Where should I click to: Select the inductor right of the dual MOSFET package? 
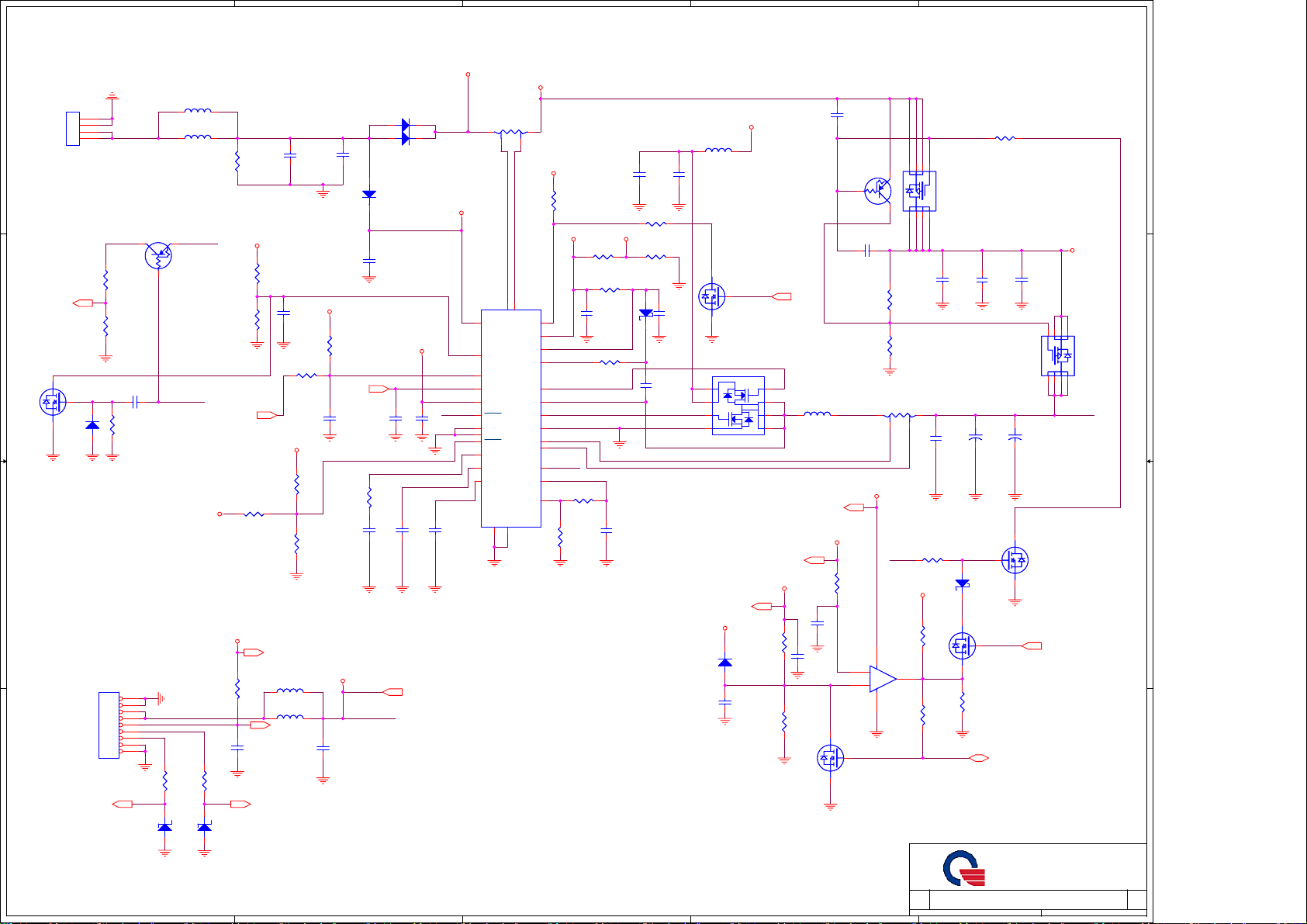tap(817, 414)
